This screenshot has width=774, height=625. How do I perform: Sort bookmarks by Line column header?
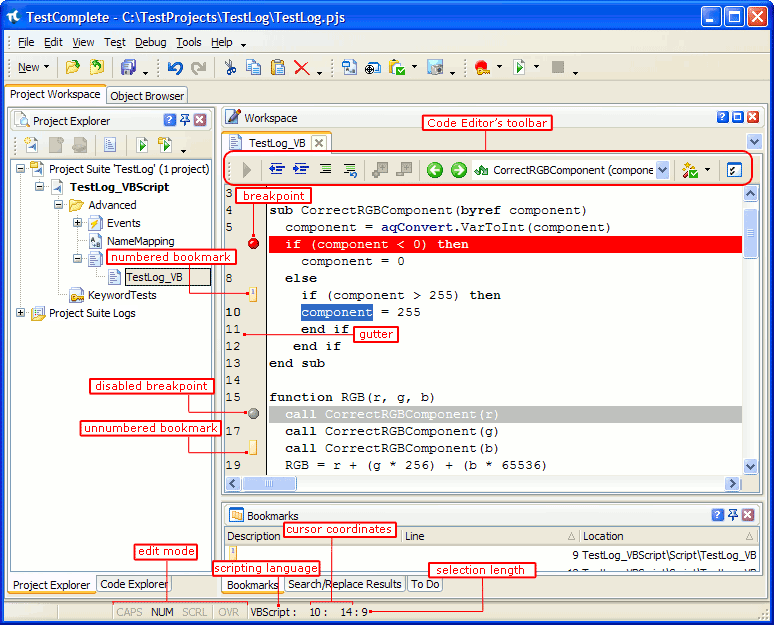pos(490,536)
